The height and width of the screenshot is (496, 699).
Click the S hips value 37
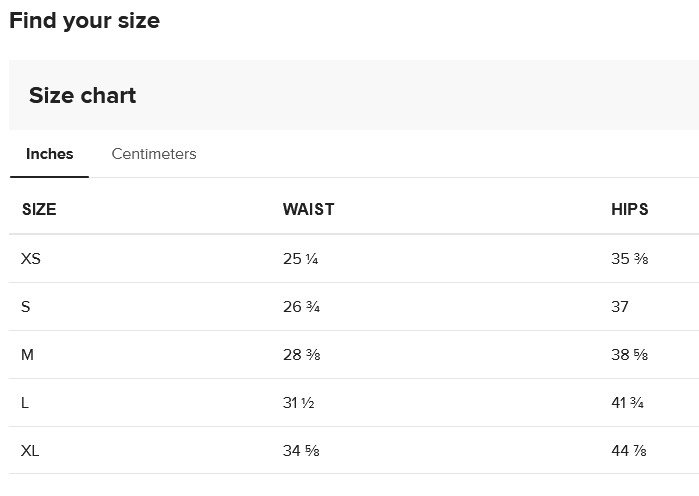click(620, 307)
